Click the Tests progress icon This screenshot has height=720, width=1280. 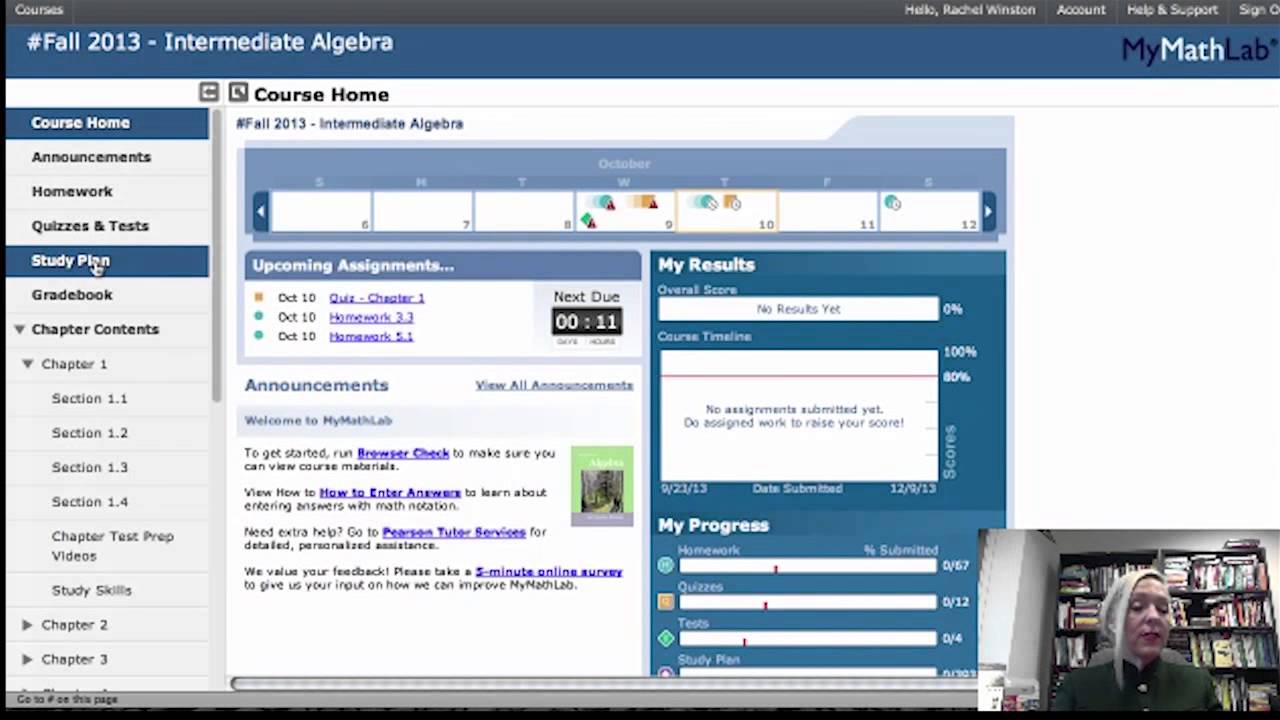[666, 638]
